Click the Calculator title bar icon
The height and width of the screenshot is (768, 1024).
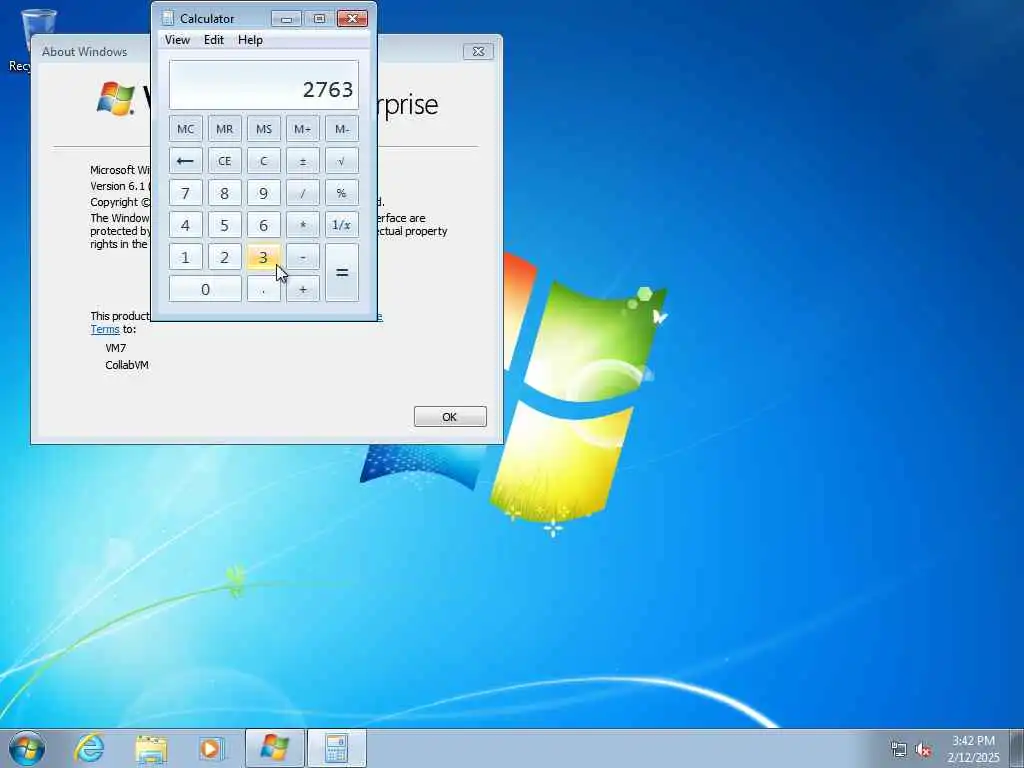tap(168, 18)
